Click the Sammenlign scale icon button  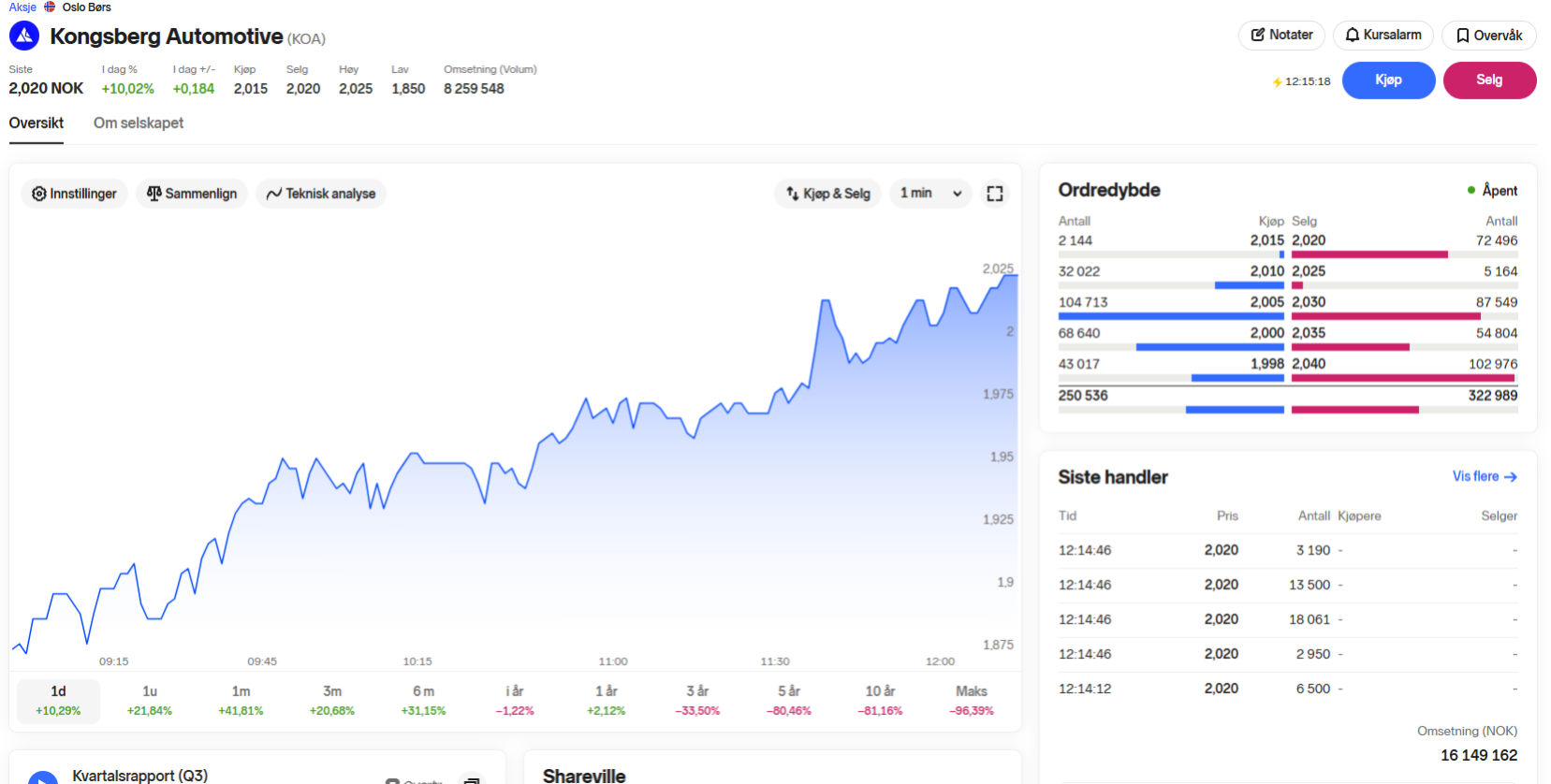[192, 194]
